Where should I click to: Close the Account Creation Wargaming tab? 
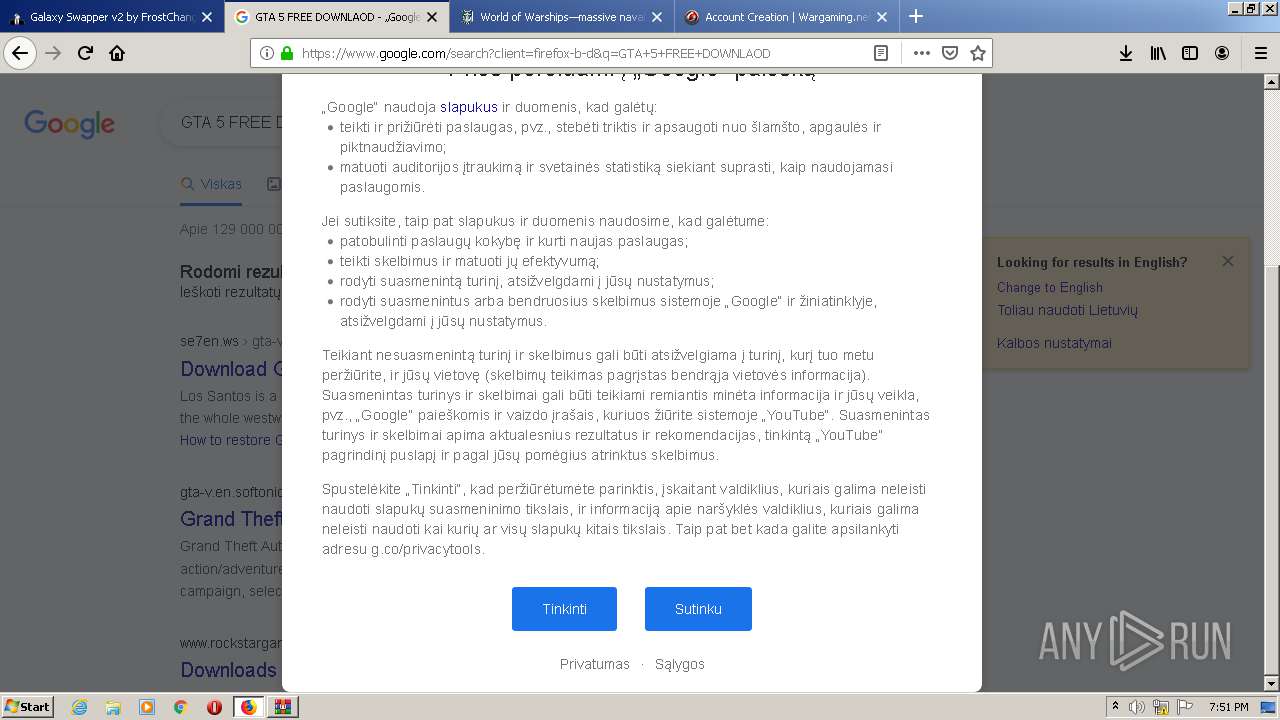[x=882, y=17]
